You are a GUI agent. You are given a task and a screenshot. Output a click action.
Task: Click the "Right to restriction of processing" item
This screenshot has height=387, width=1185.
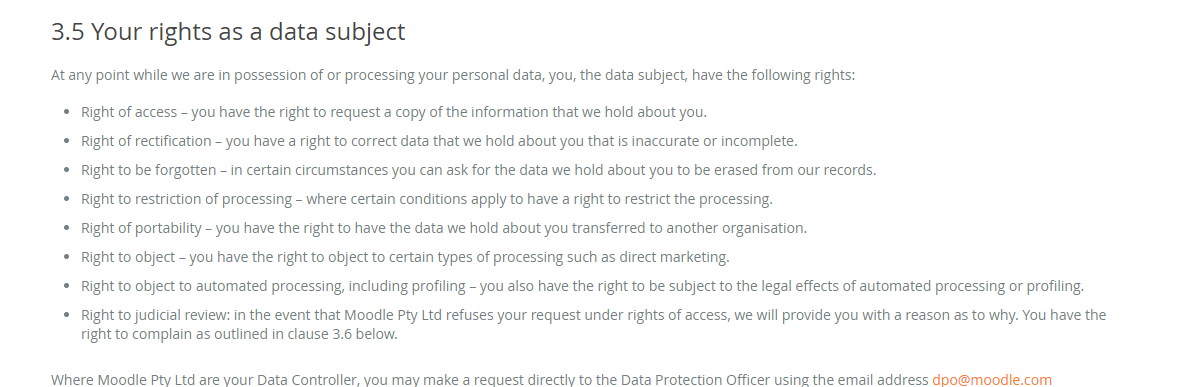(x=427, y=199)
